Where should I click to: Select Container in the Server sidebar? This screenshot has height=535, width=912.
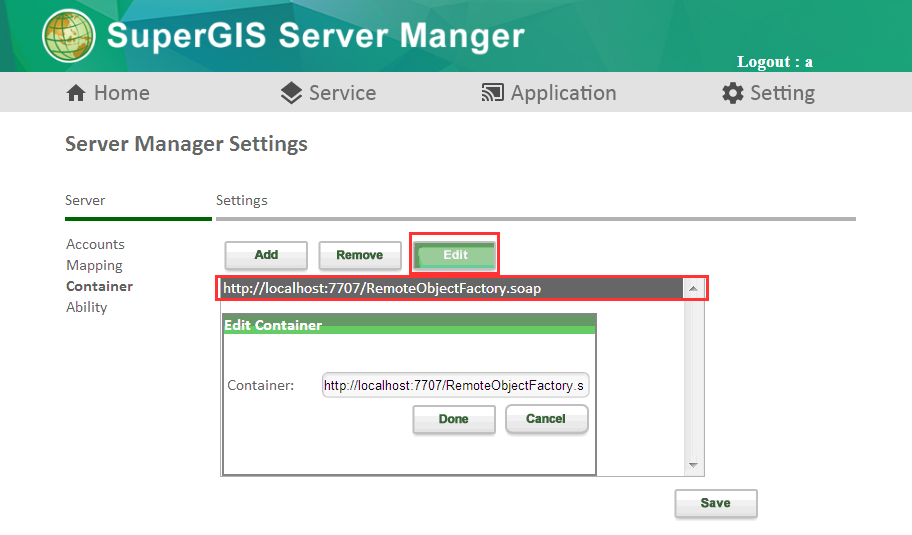[x=99, y=286]
